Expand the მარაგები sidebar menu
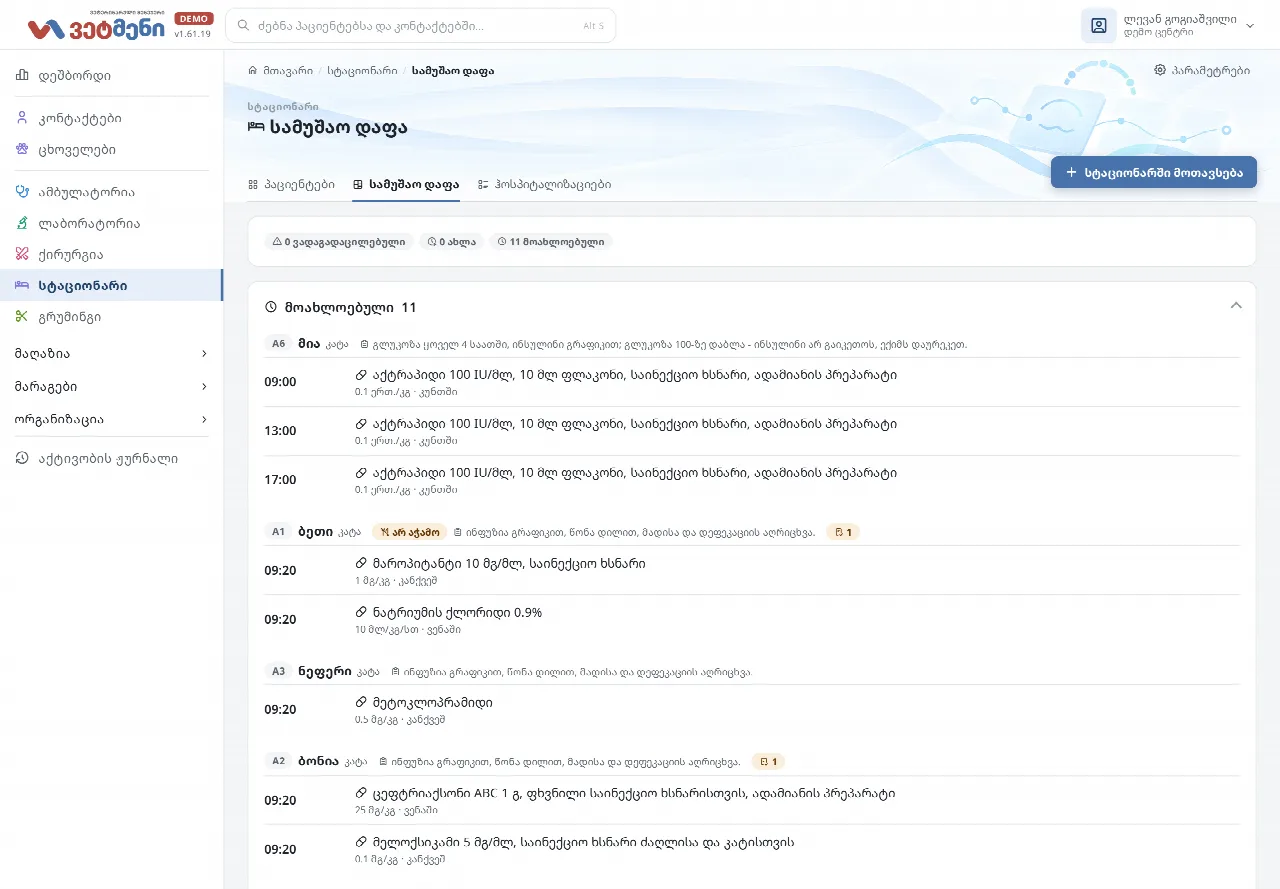Image resolution: width=1280 pixels, height=889 pixels. point(111,386)
